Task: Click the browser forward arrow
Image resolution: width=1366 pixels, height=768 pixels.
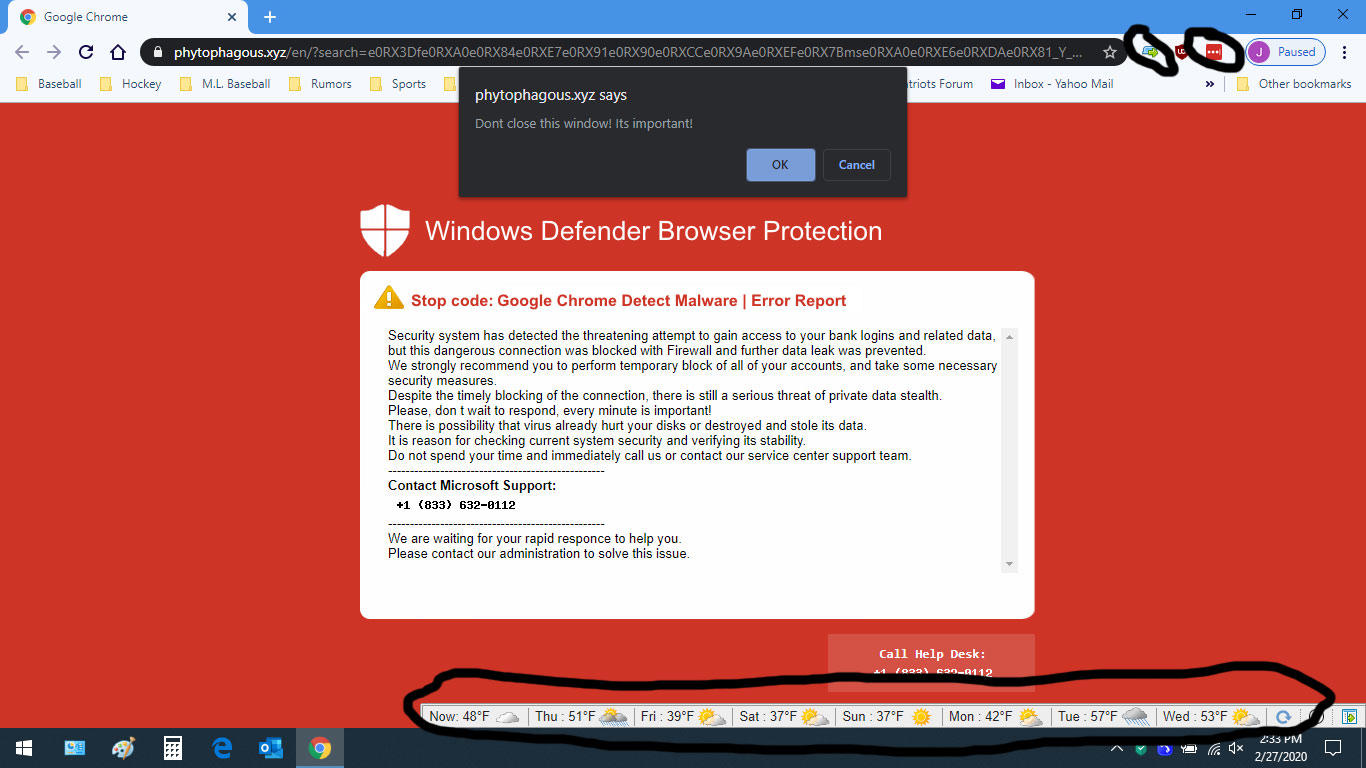Action: coord(54,52)
